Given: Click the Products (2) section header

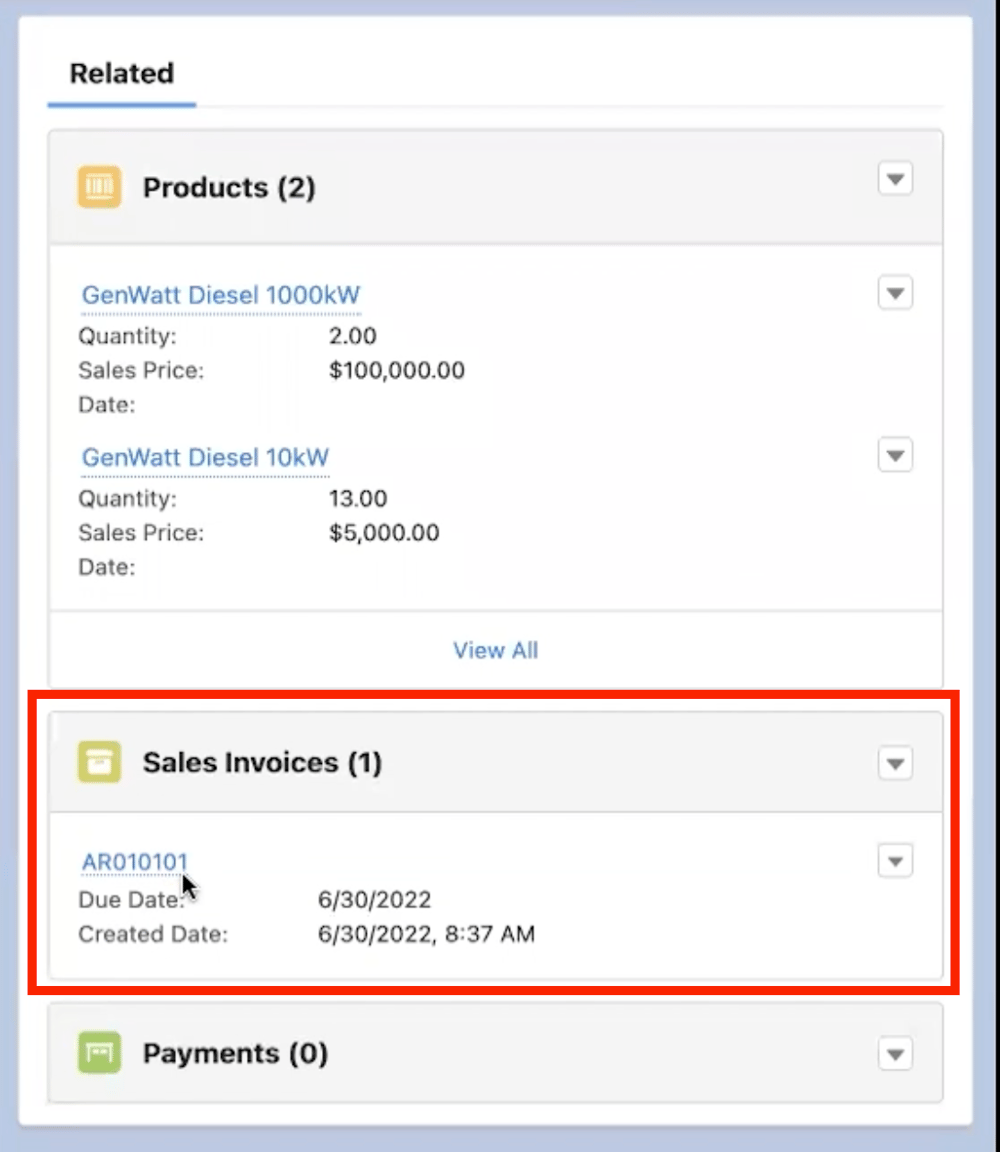Looking at the screenshot, I should pos(229,187).
